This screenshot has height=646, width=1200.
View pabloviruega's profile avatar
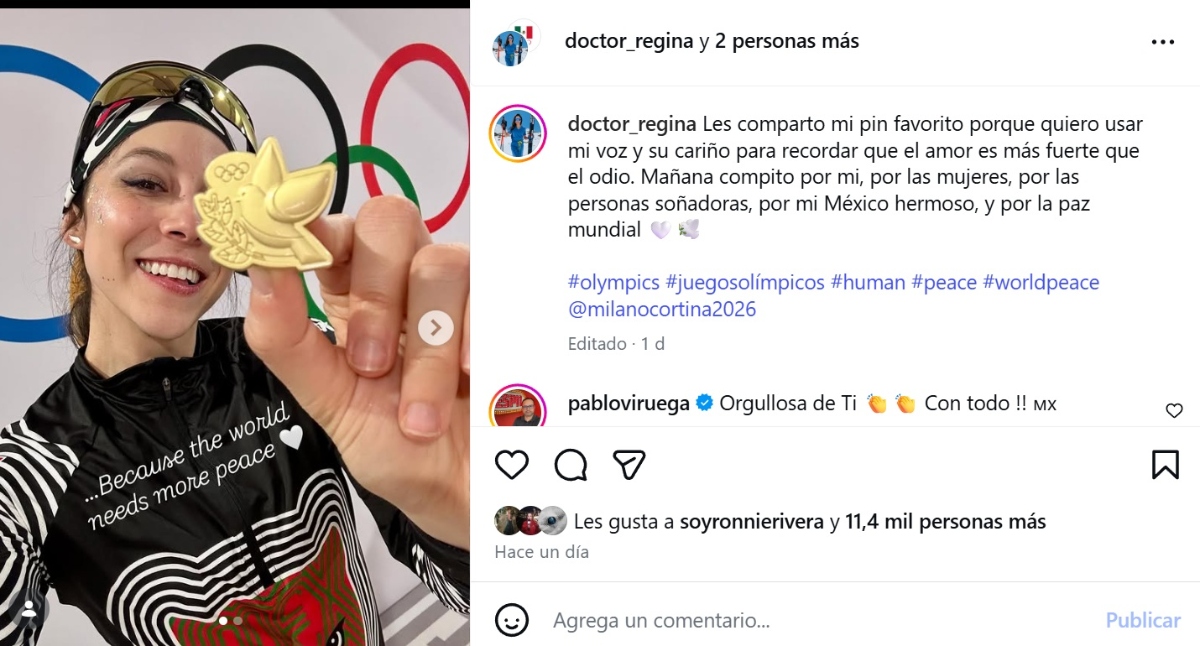(517, 406)
